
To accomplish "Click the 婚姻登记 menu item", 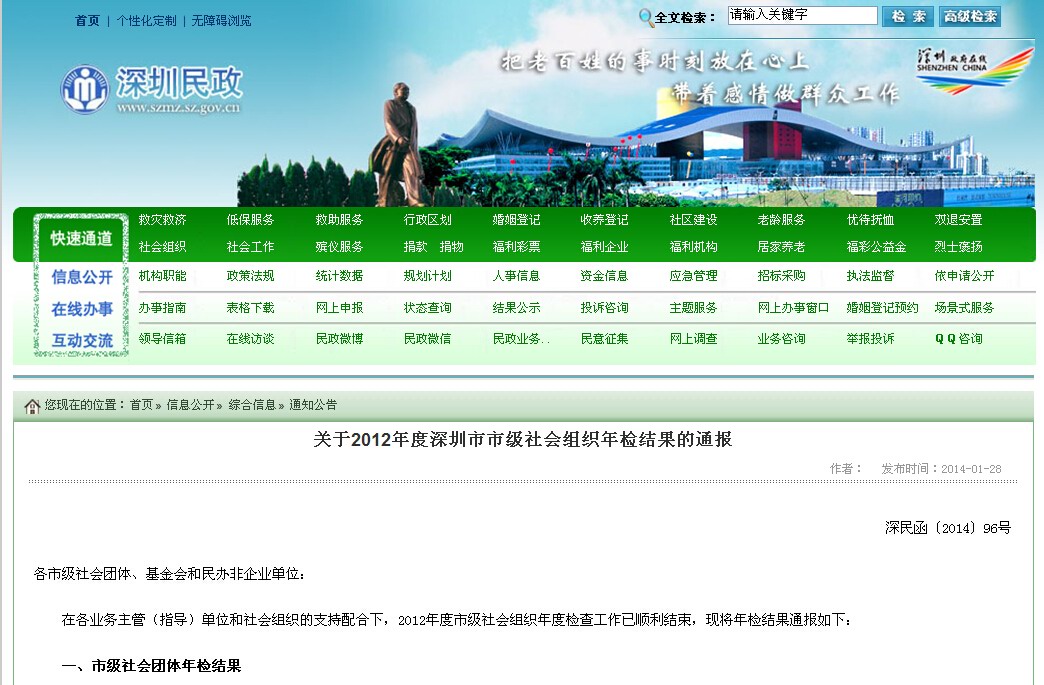I will tap(516, 220).
